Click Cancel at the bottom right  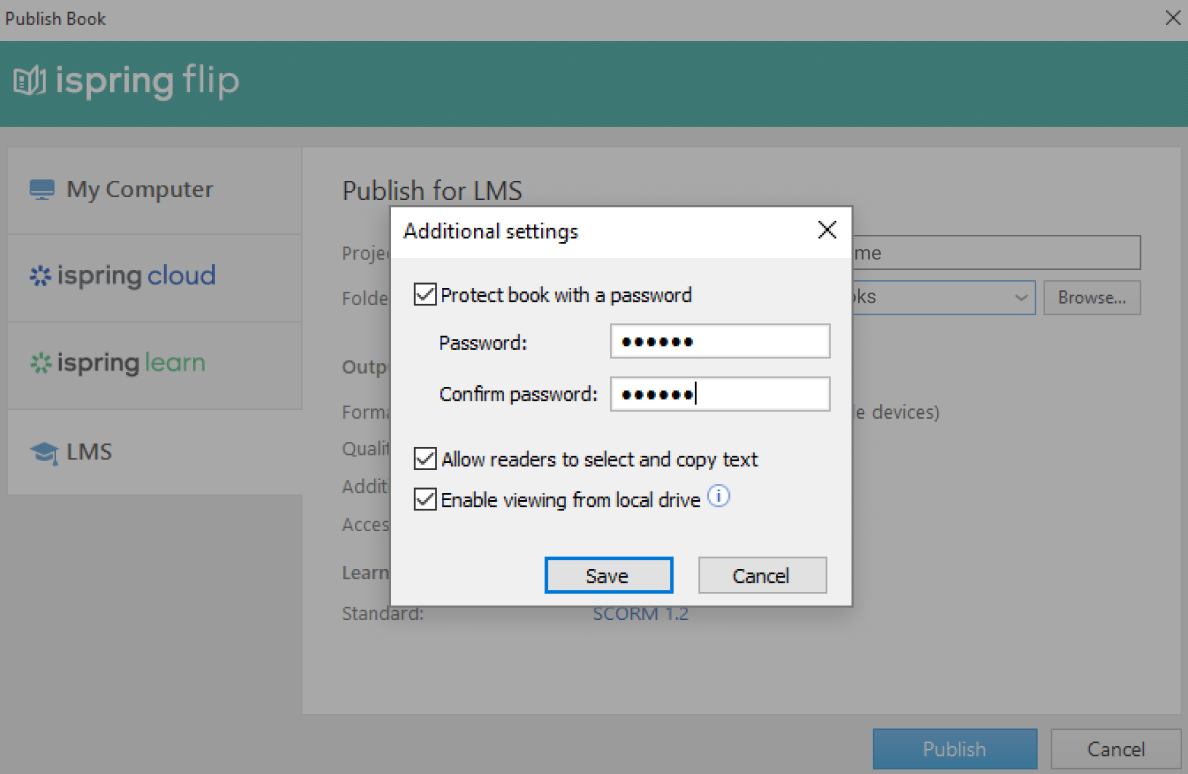(x=1115, y=748)
